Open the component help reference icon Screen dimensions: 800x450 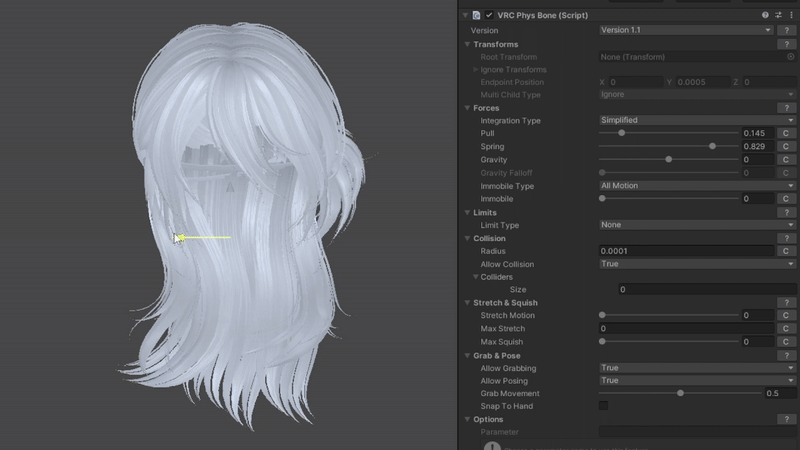pos(765,16)
